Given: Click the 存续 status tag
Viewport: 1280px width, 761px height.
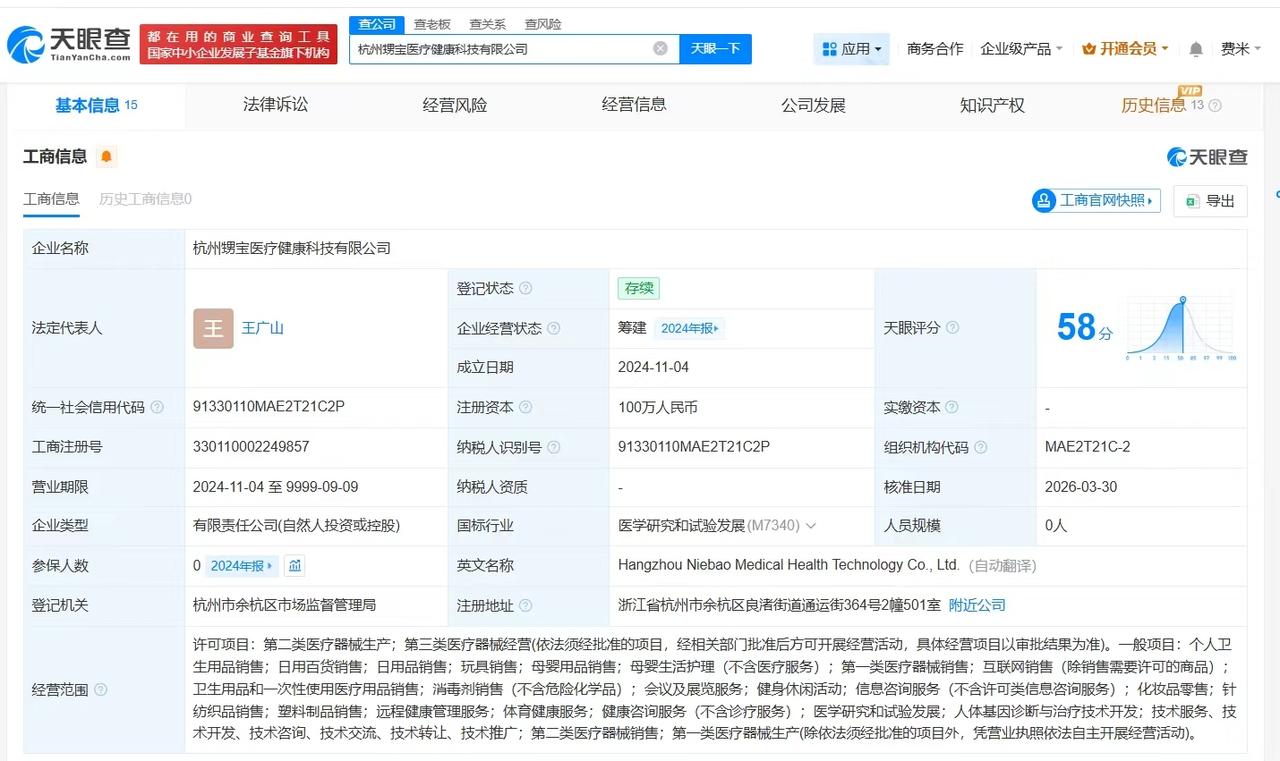Looking at the screenshot, I should (638, 288).
